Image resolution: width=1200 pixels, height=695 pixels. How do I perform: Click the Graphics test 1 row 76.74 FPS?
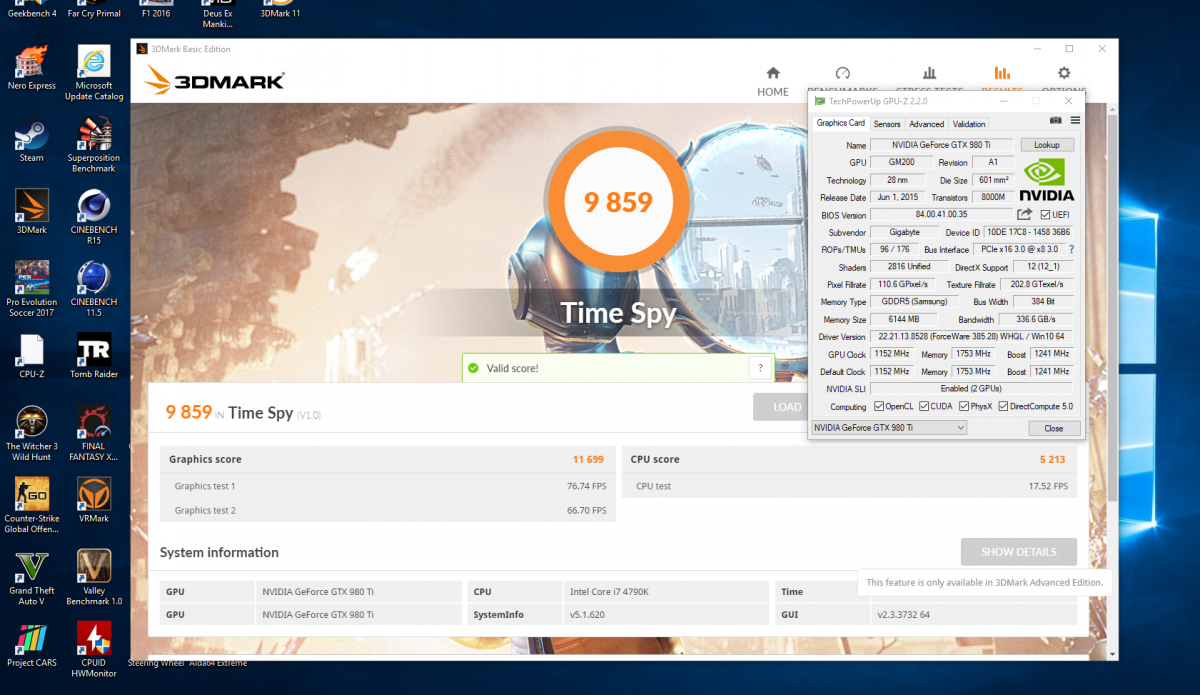tap(388, 486)
